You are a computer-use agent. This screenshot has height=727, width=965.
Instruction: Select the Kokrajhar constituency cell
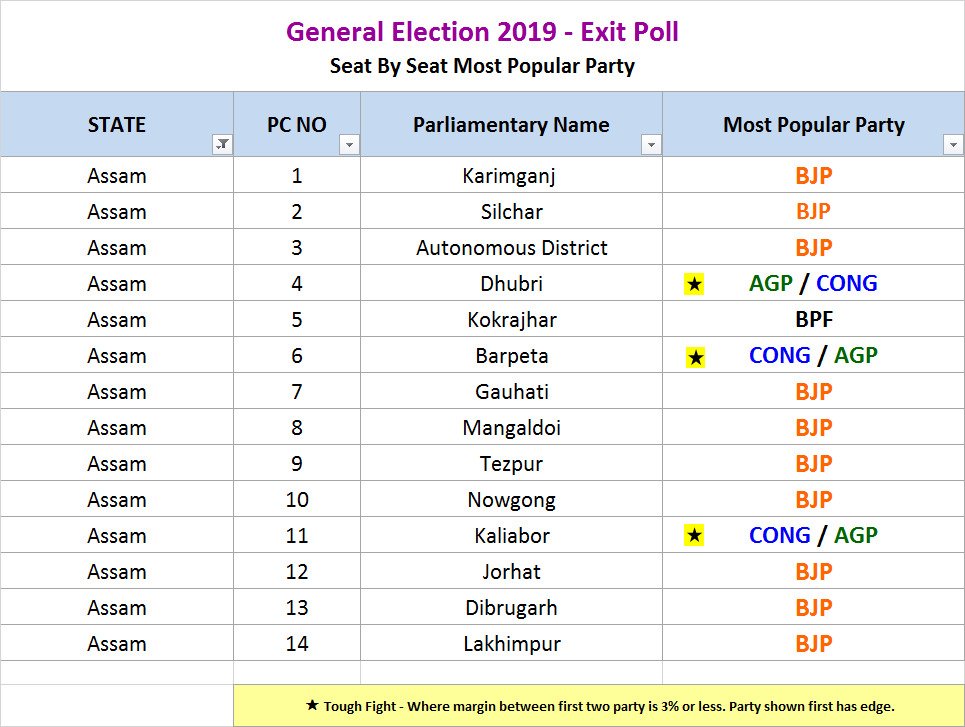pyautogui.click(x=511, y=320)
